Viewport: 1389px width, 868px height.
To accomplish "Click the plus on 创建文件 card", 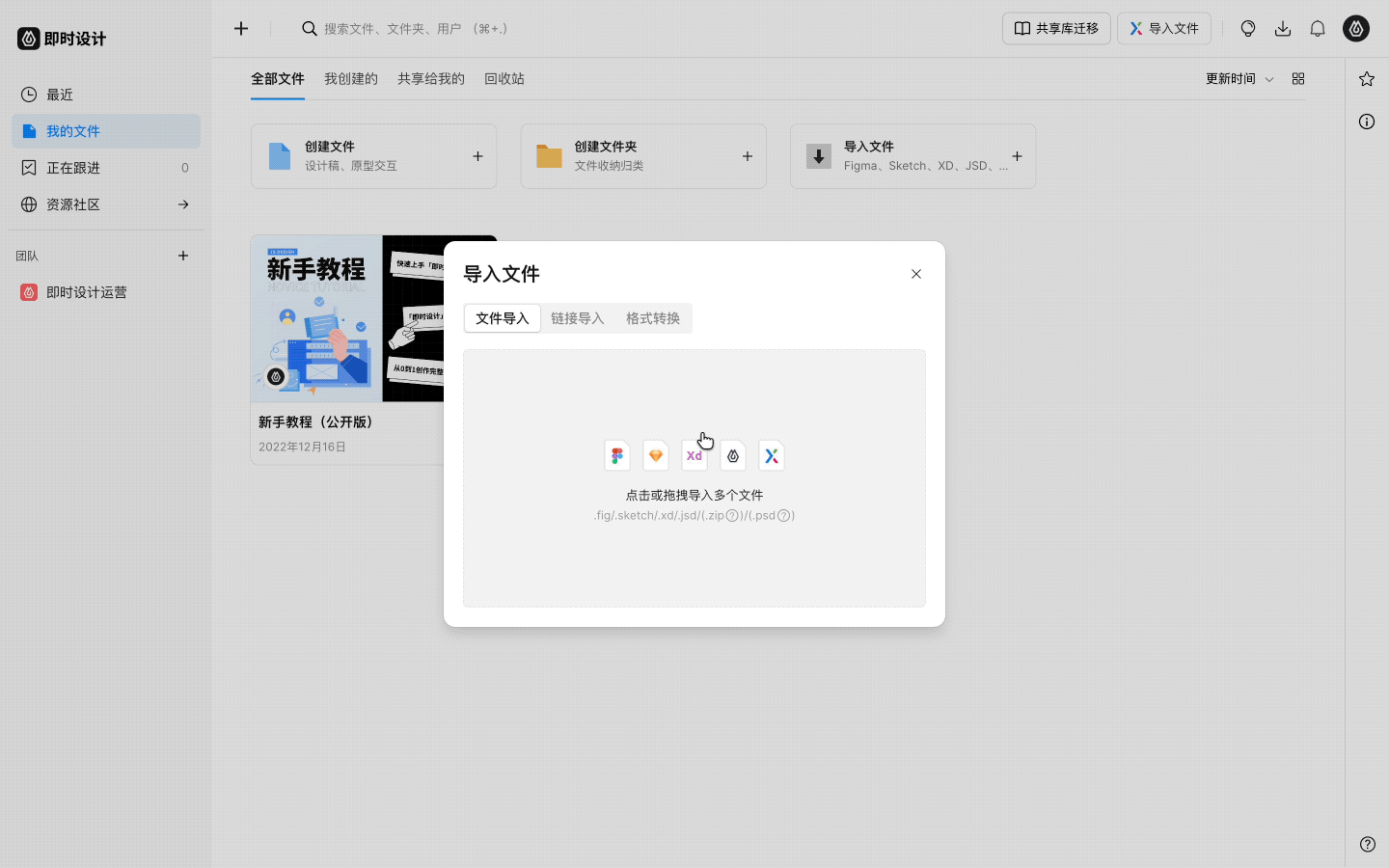I will point(477,156).
